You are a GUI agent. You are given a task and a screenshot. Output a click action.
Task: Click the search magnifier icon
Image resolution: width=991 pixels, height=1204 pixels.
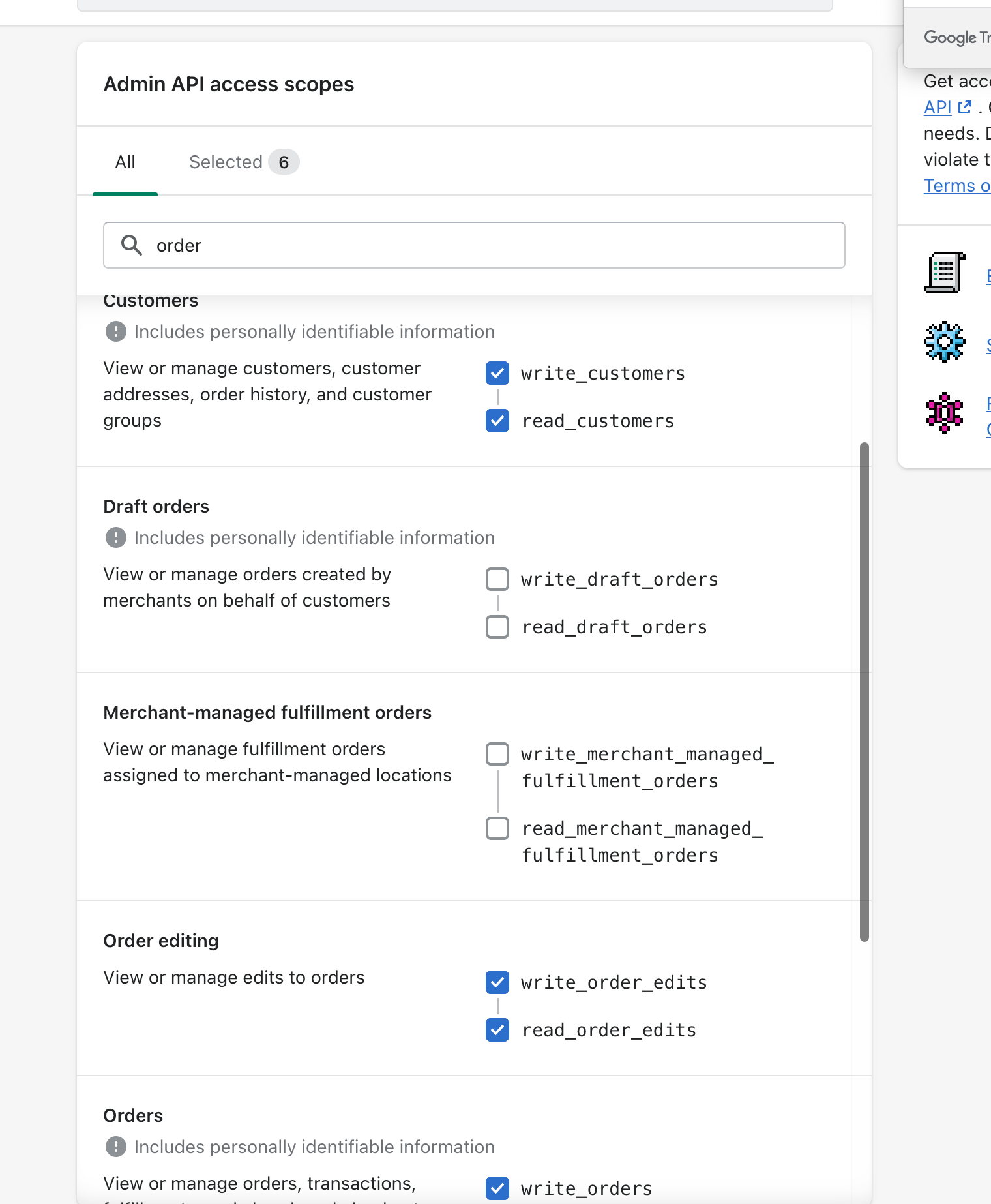pos(132,245)
